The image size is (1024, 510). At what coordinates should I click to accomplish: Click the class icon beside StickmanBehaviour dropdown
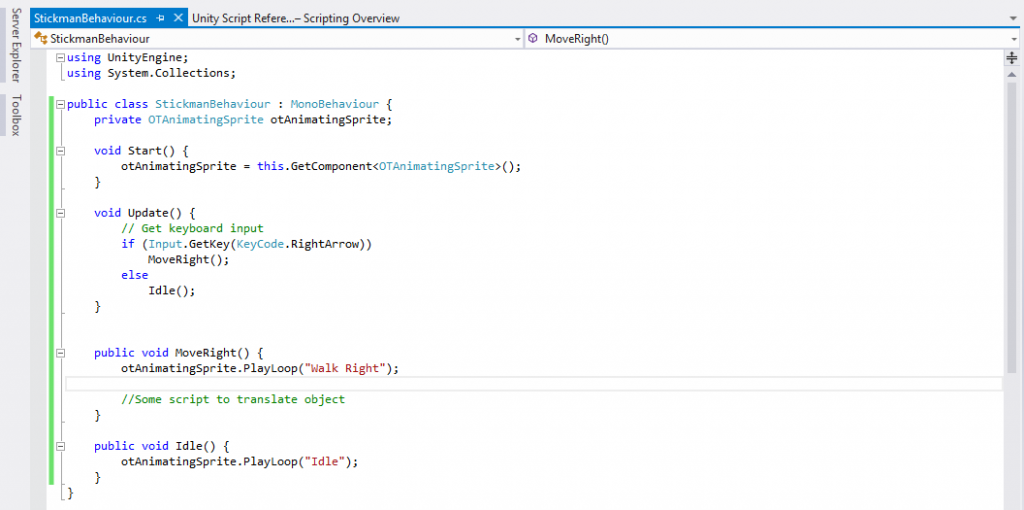tap(41, 39)
